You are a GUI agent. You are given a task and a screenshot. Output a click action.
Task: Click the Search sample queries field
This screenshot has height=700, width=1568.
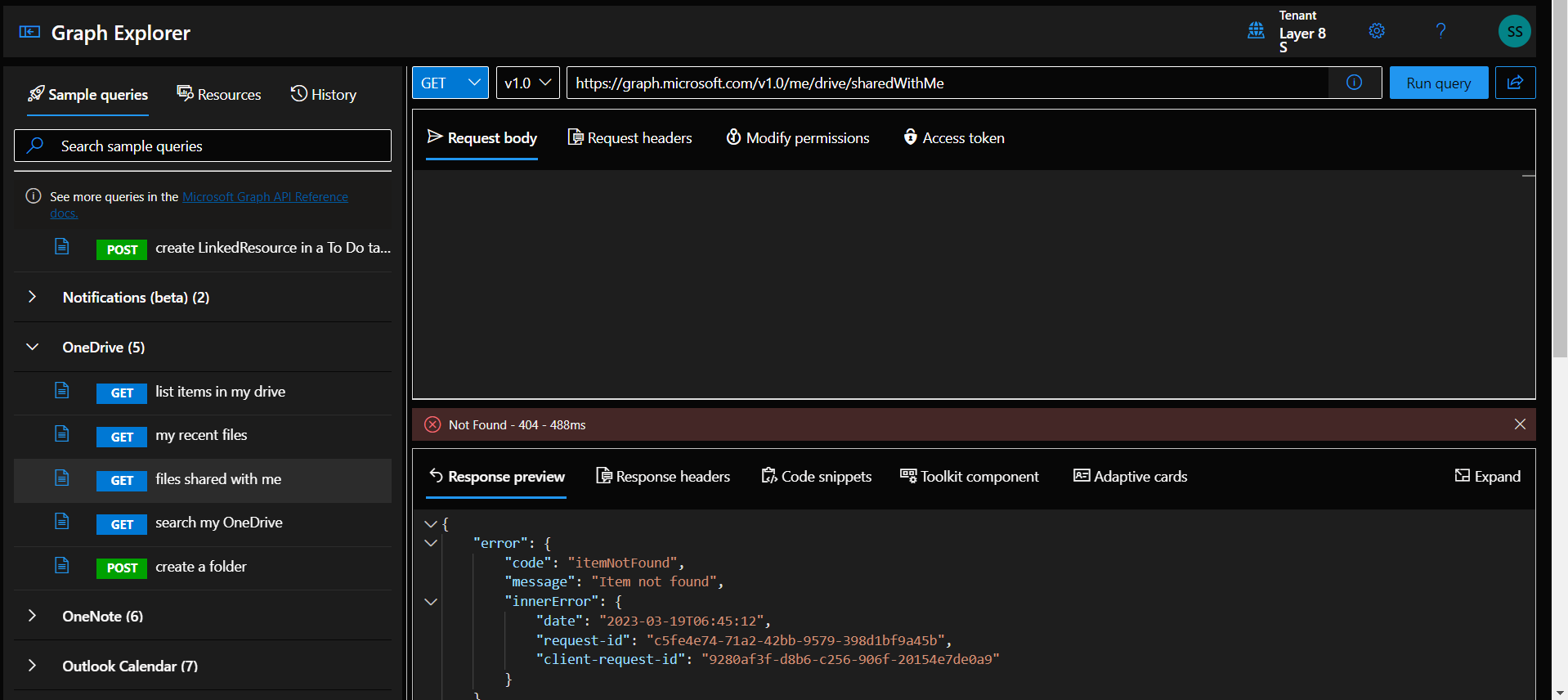pos(203,146)
